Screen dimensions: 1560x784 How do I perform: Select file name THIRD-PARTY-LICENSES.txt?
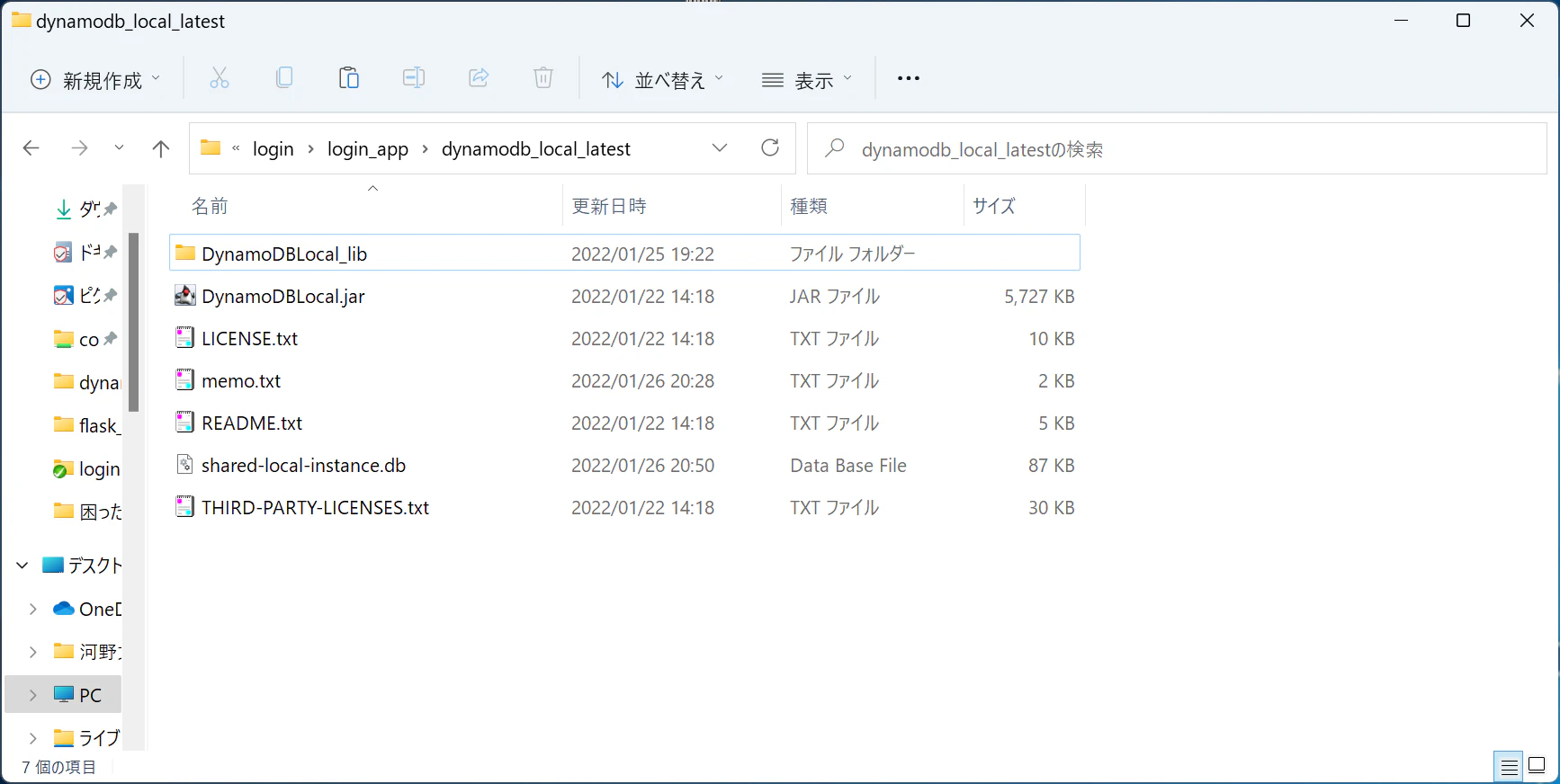(x=316, y=507)
